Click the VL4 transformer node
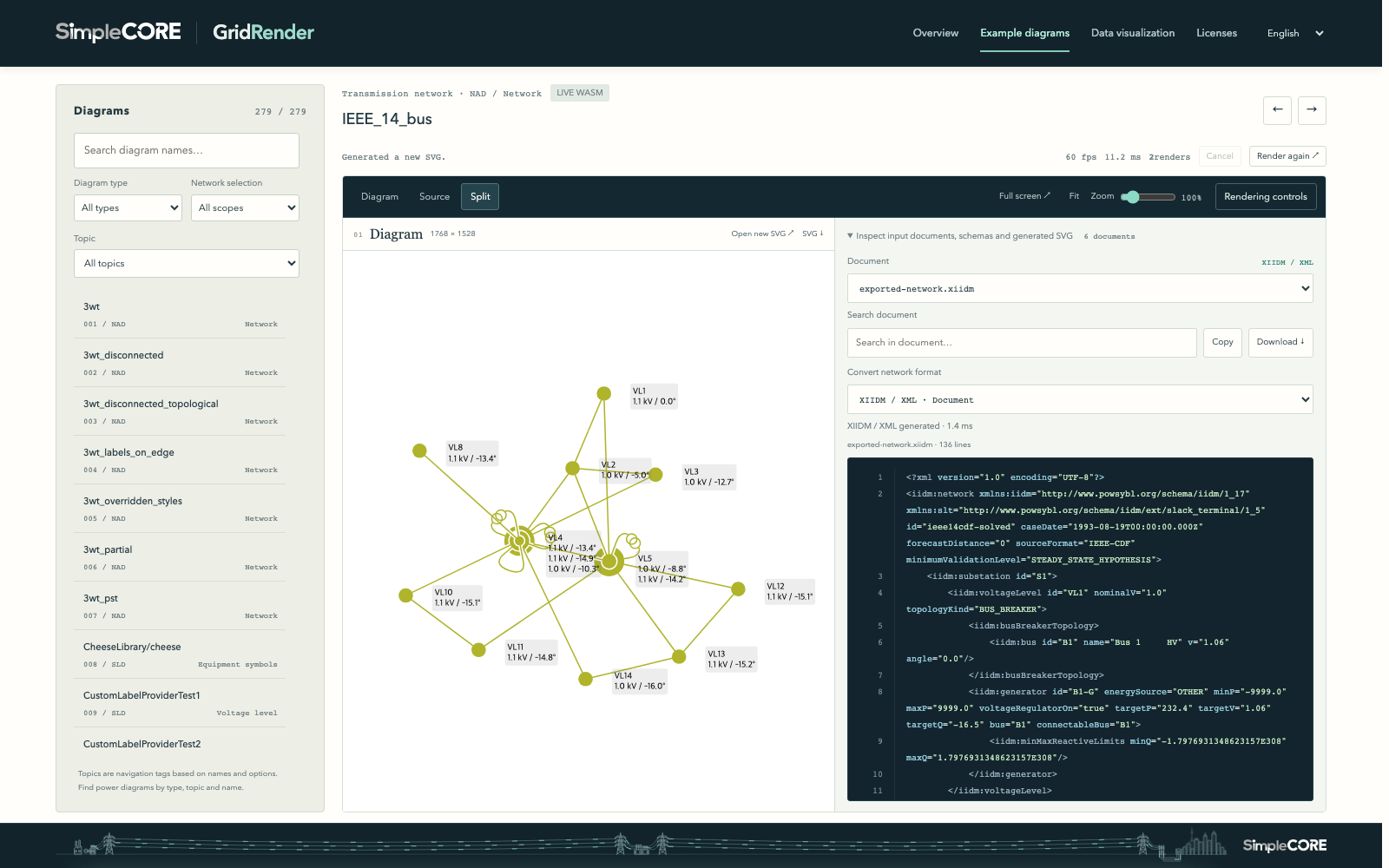 [x=519, y=540]
